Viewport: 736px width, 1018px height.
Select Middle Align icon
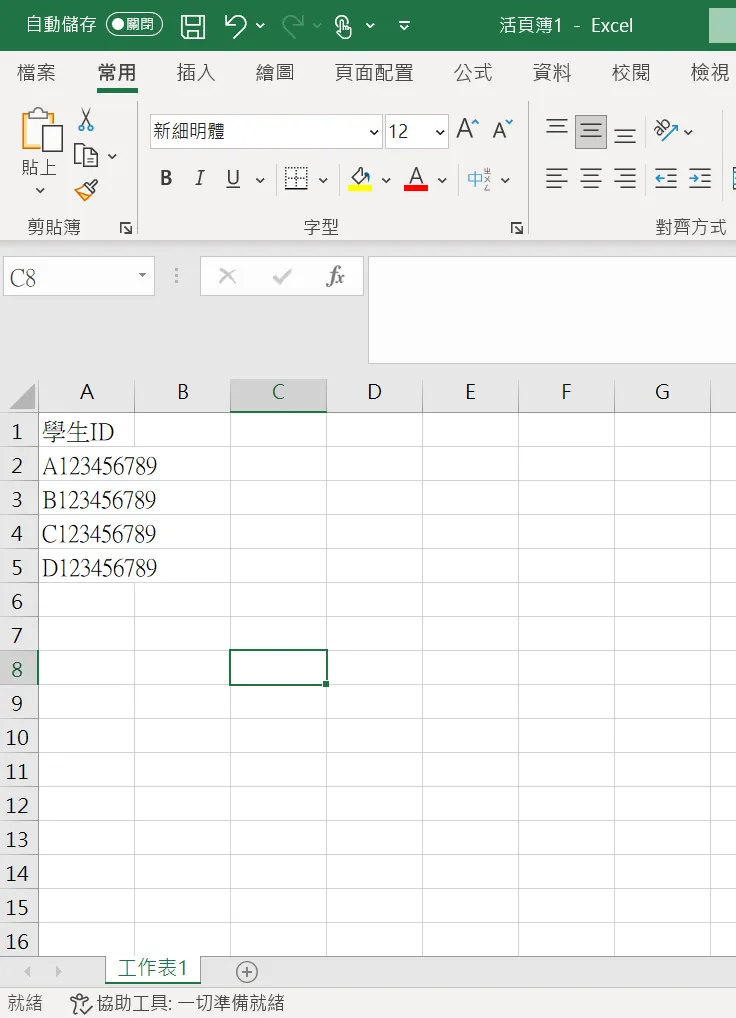591,132
